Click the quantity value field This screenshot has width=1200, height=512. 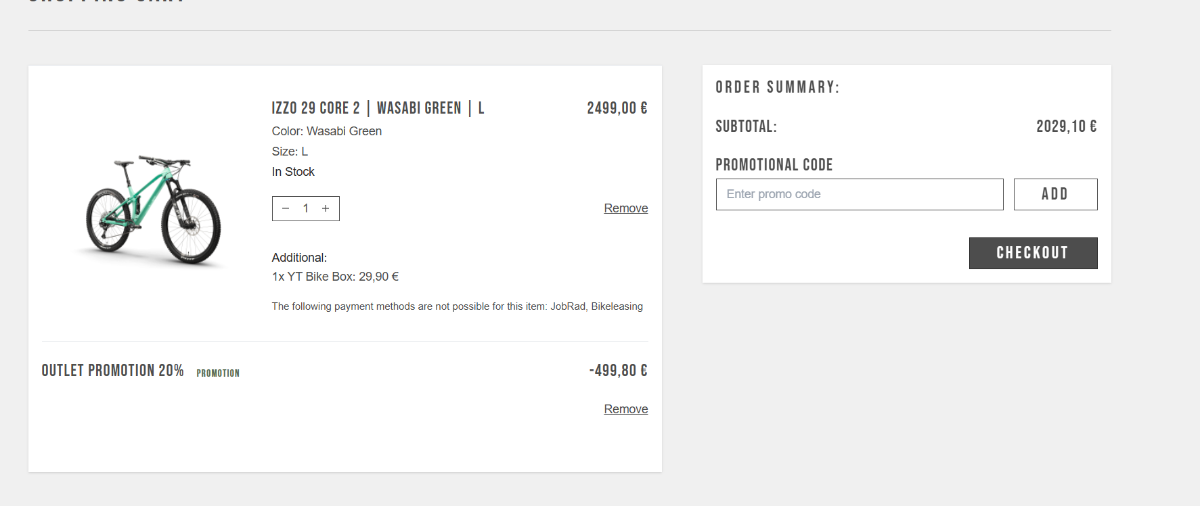click(306, 208)
